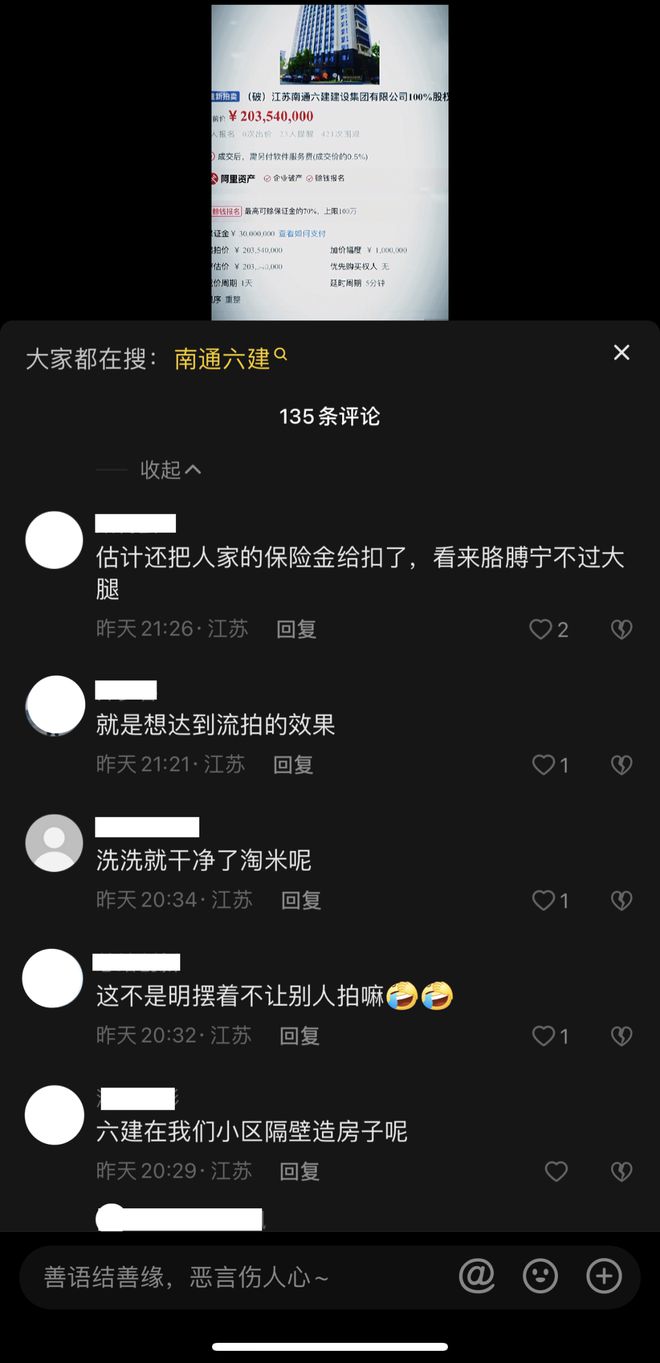Image resolution: width=660 pixels, height=1363 pixels.
Task: Open the emoji picker smiley icon
Action: (x=540, y=1276)
